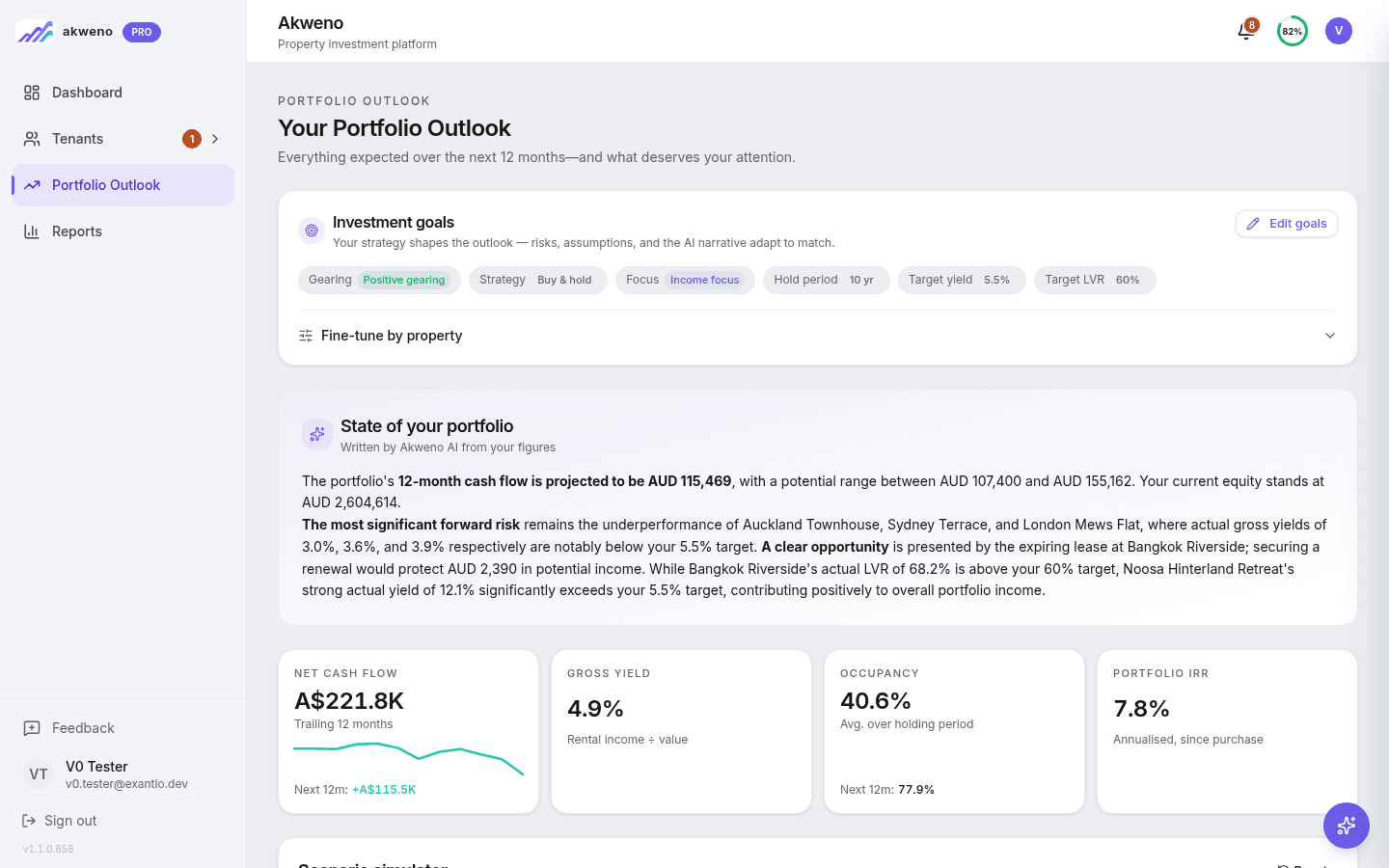
Task: Click the Investment goals target icon
Action: click(x=312, y=231)
